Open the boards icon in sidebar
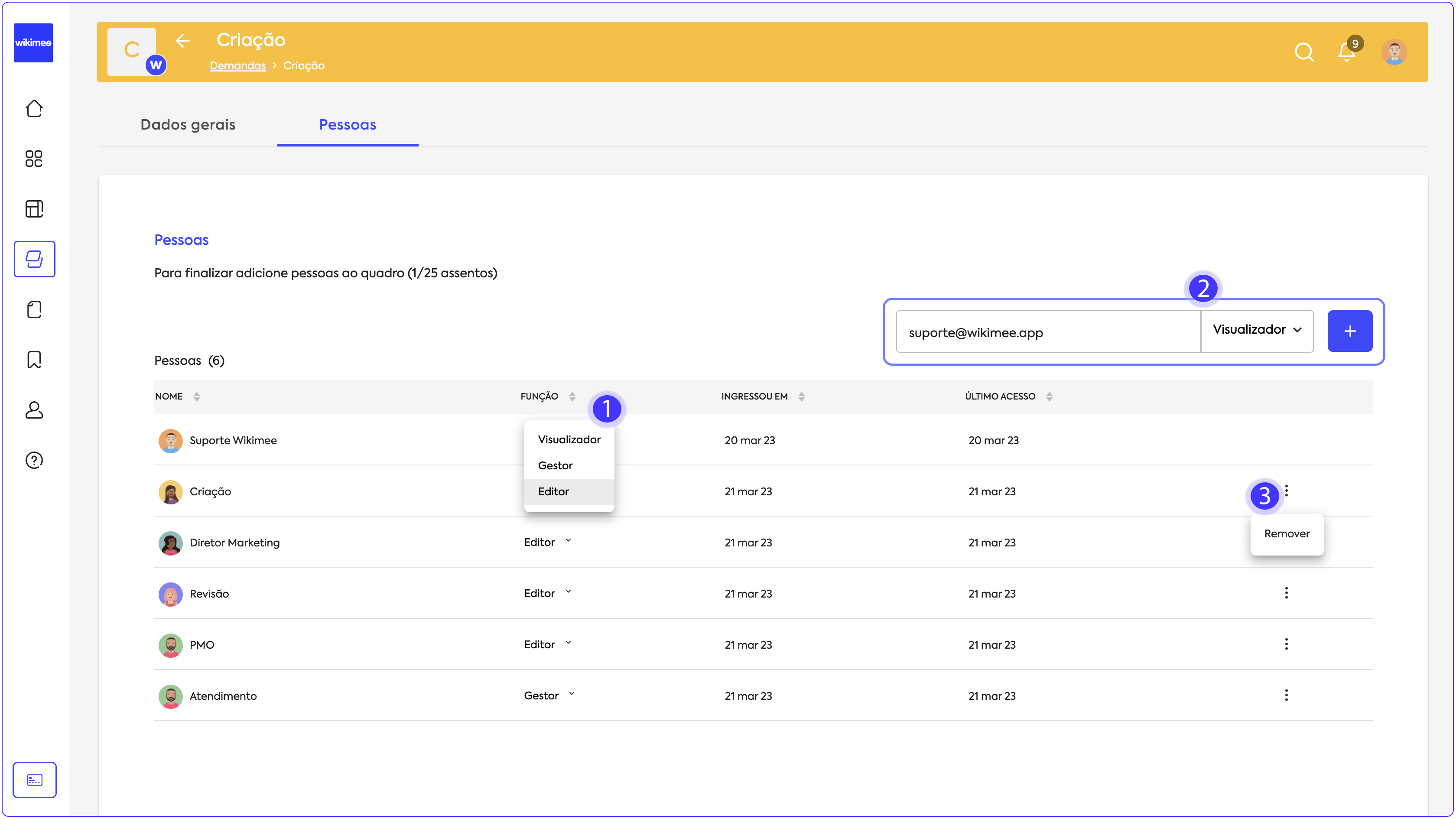Image resolution: width=1456 pixels, height=819 pixels. click(x=34, y=209)
